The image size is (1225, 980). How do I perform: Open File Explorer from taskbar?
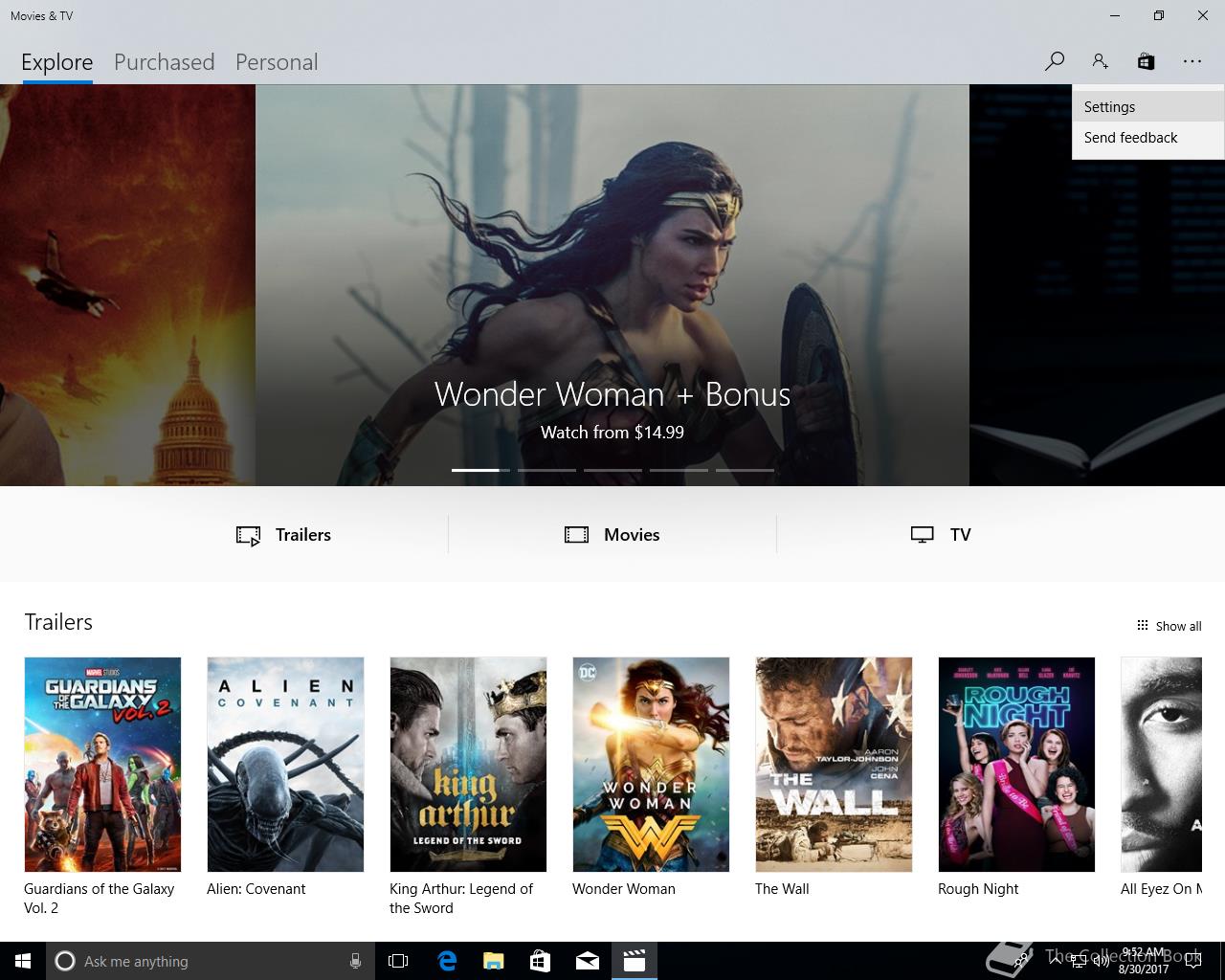[x=493, y=961]
